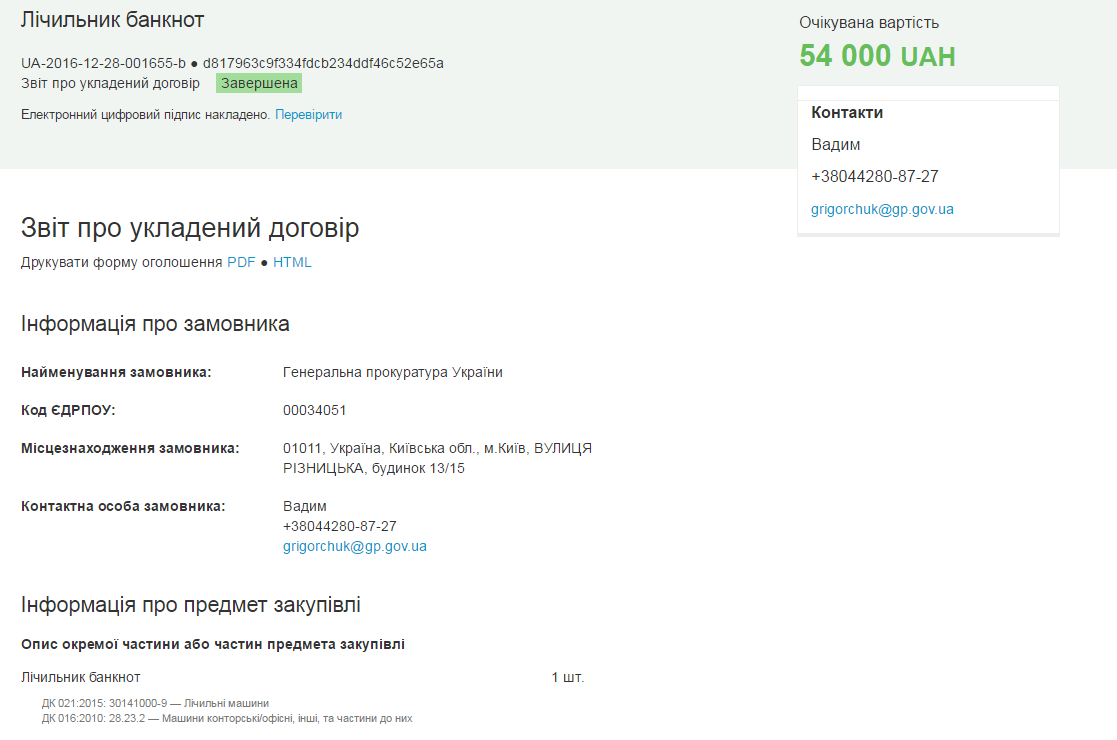1117x740 pixels.
Task: Click the Місцезнаходження замовника label
Action: [130, 449]
